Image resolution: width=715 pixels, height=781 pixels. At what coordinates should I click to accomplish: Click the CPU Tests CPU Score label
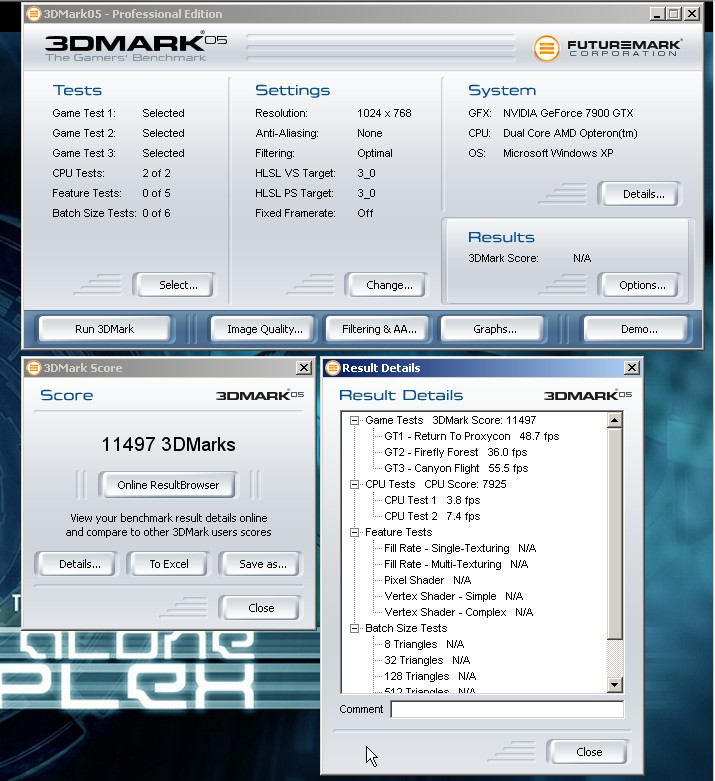[x=435, y=484]
